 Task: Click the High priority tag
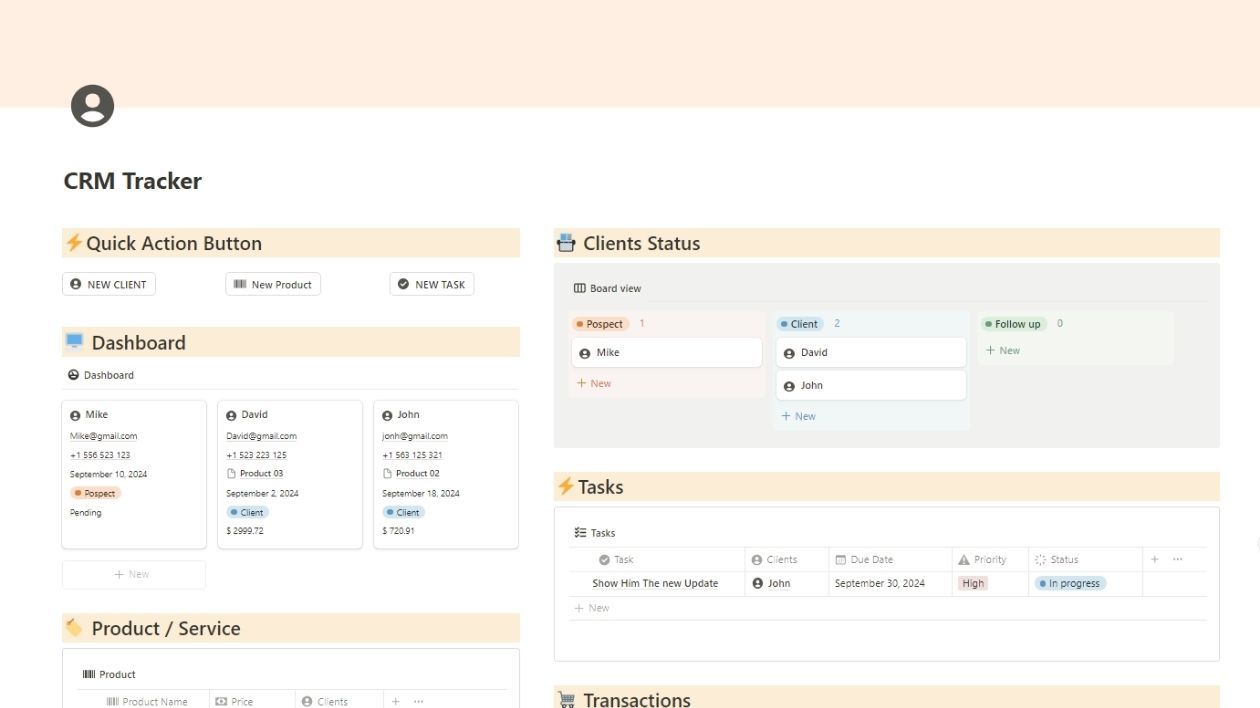973,584
